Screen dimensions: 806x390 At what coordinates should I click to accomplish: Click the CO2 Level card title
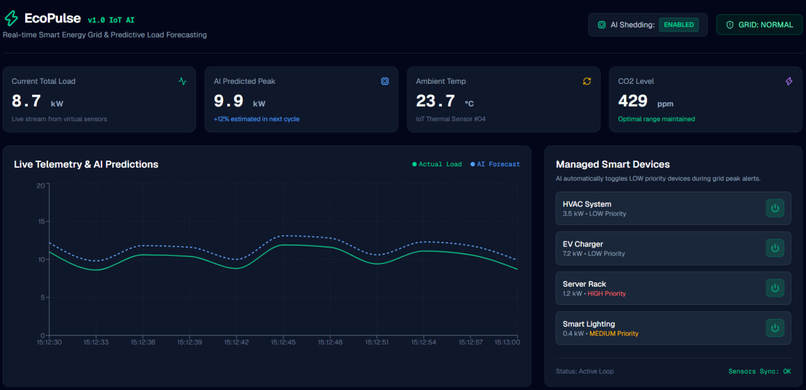click(x=636, y=81)
